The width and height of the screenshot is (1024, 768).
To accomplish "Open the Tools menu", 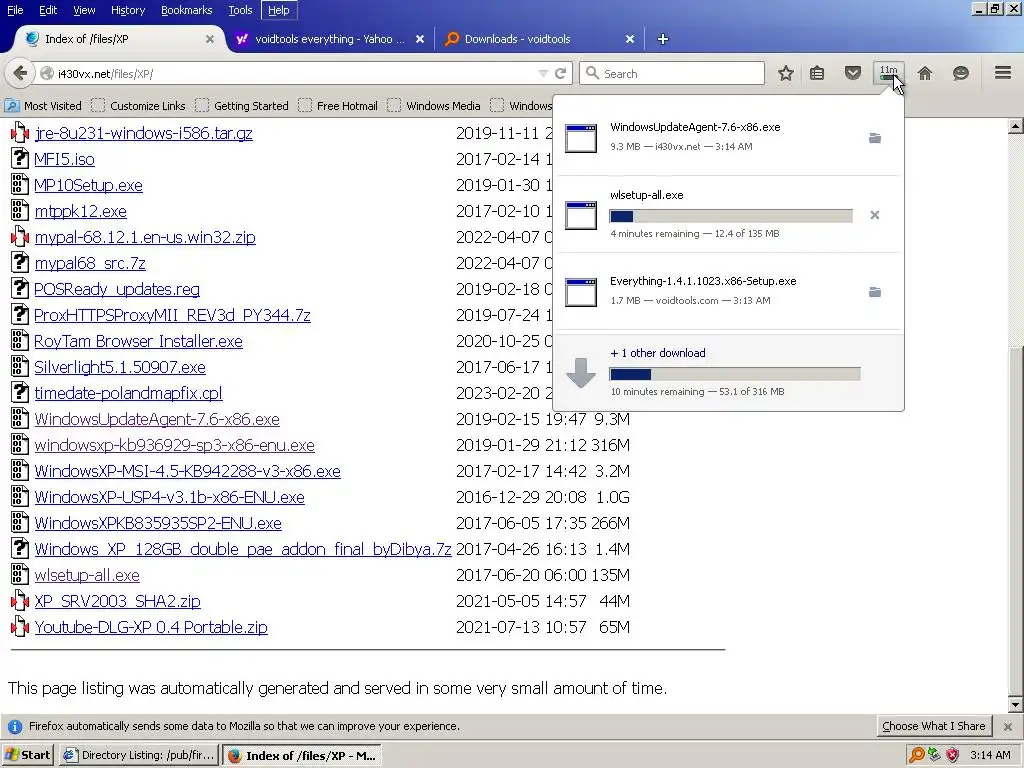I will (240, 10).
